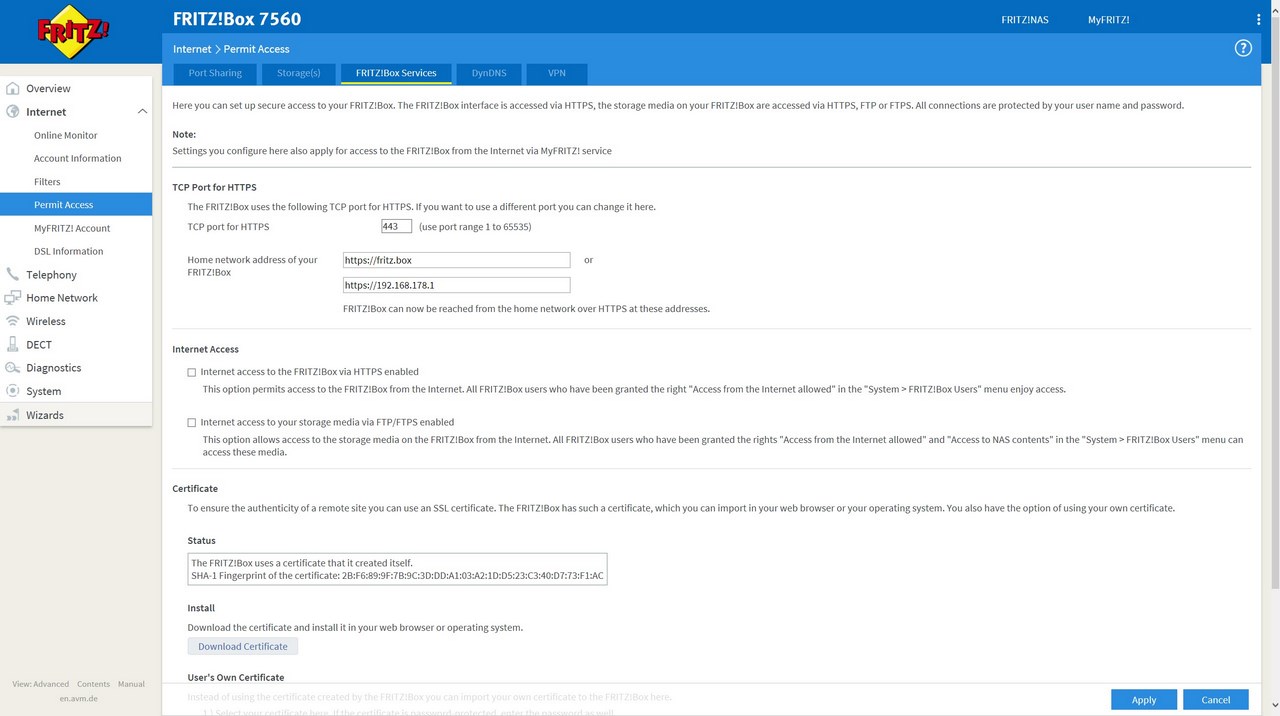Click the "Certificate" section heading
Image resolution: width=1280 pixels, height=716 pixels.
tap(195, 489)
